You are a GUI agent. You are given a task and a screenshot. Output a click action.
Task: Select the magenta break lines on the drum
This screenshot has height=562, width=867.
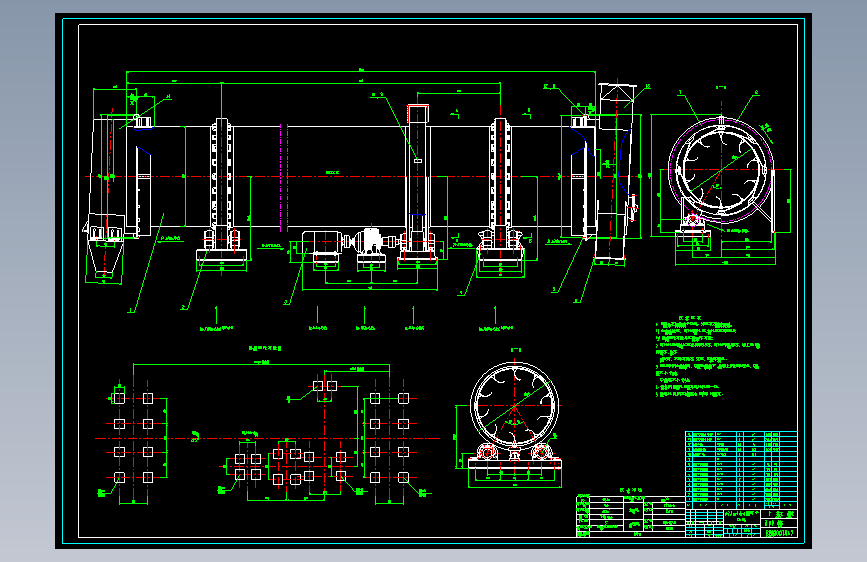click(284, 178)
